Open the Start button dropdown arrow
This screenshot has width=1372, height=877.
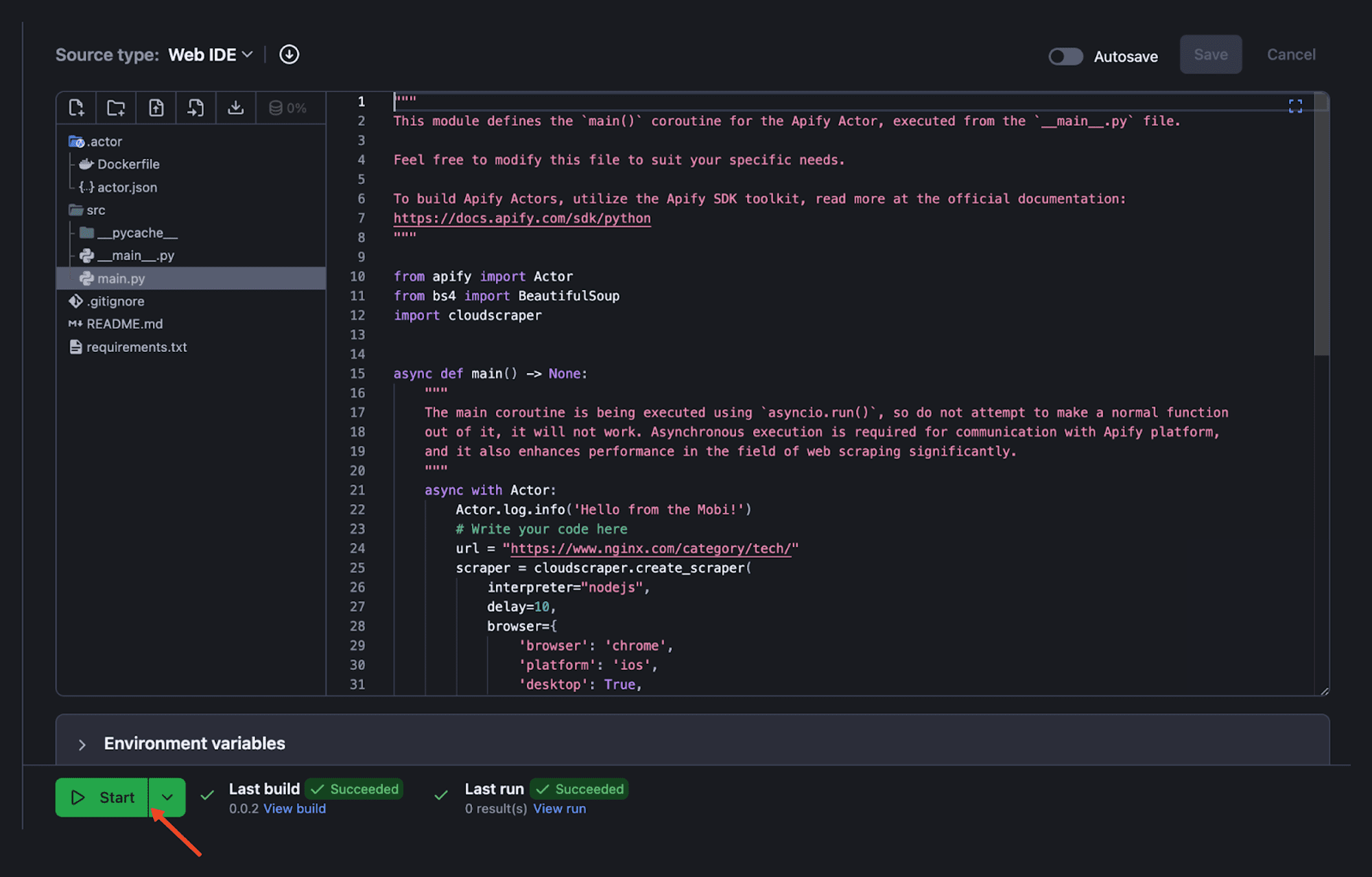point(167,797)
